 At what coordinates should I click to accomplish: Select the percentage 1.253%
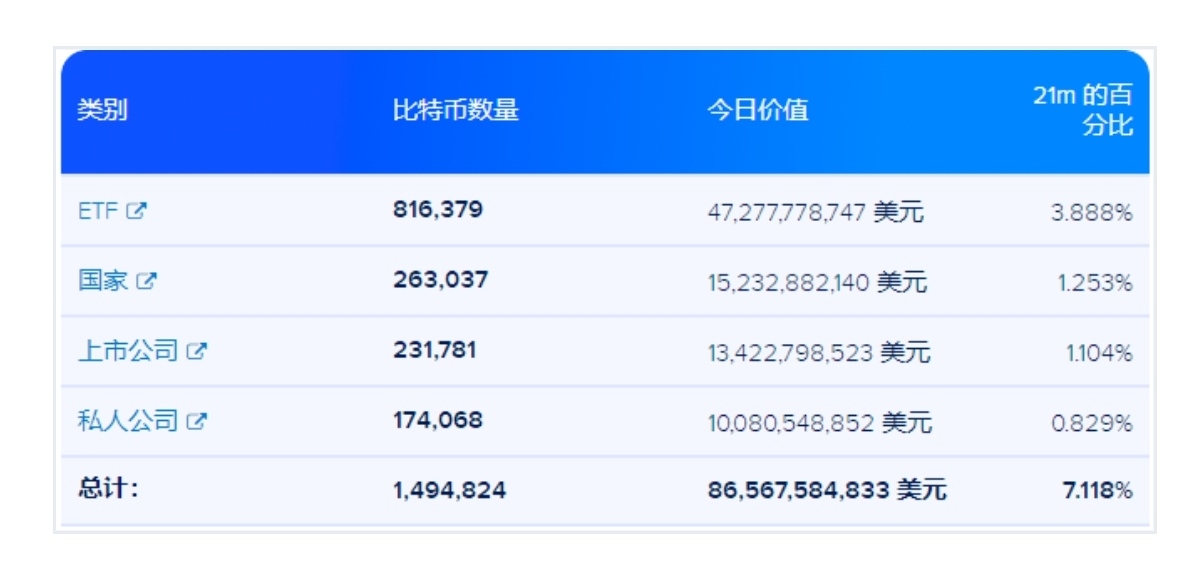[1096, 283]
